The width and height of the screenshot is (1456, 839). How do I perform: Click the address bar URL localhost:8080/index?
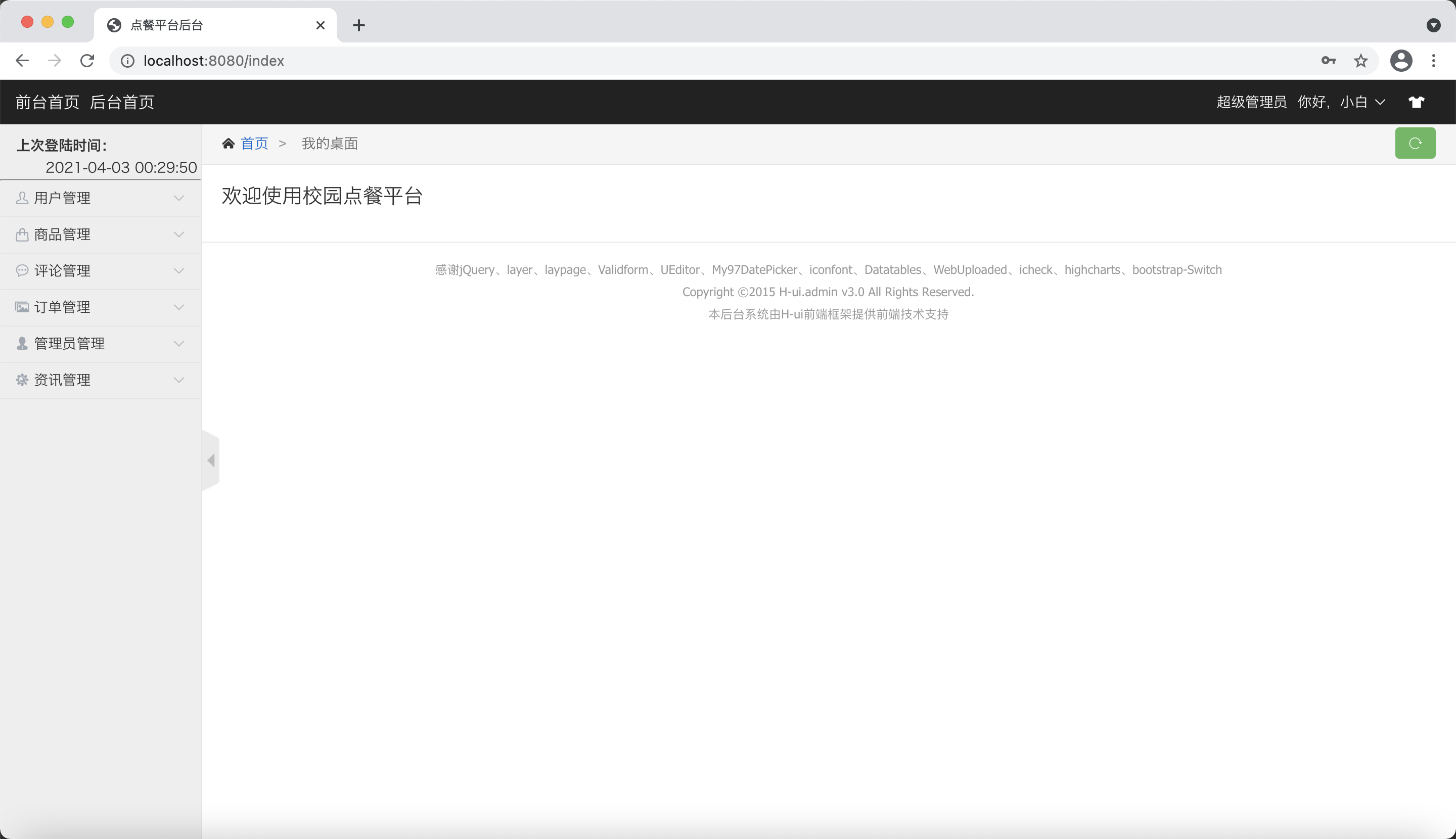point(214,61)
